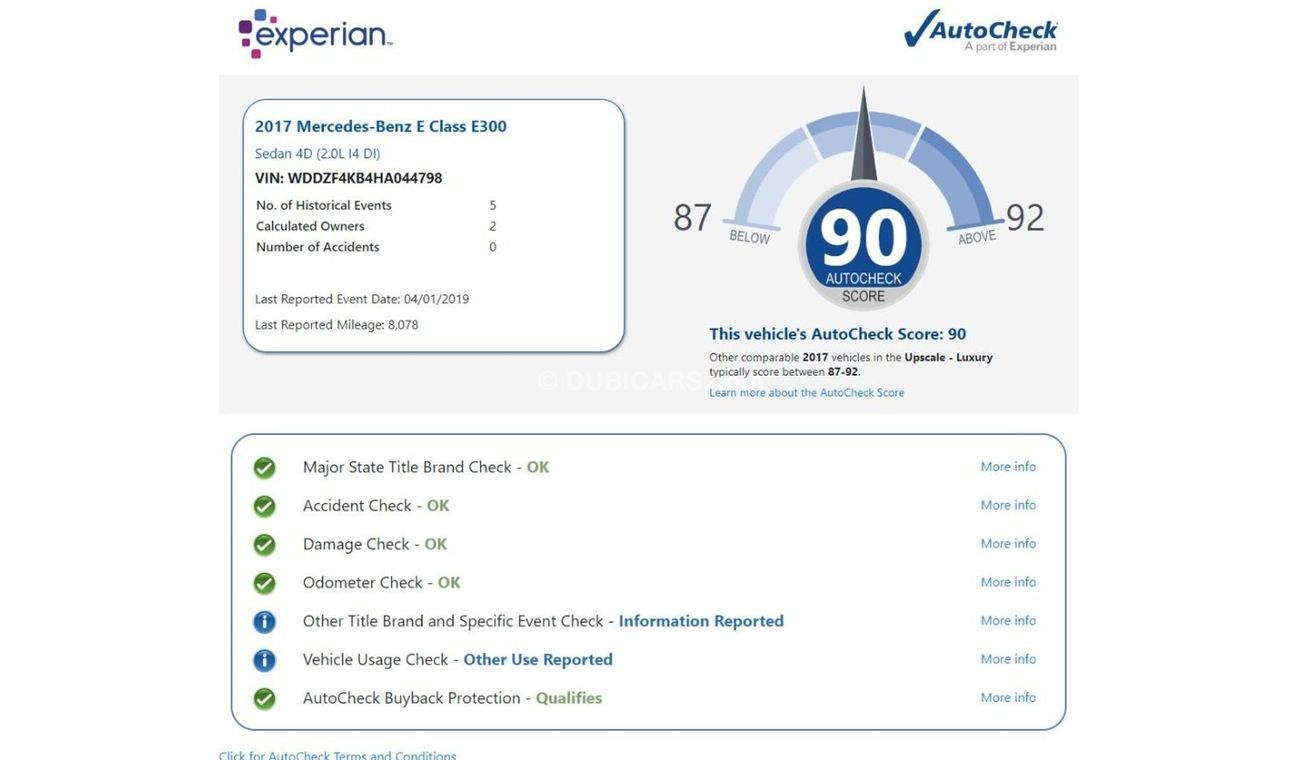Click the blue info icon for Vehicle Usage Check
This screenshot has height=760, width=1300.
click(x=264, y=660)
